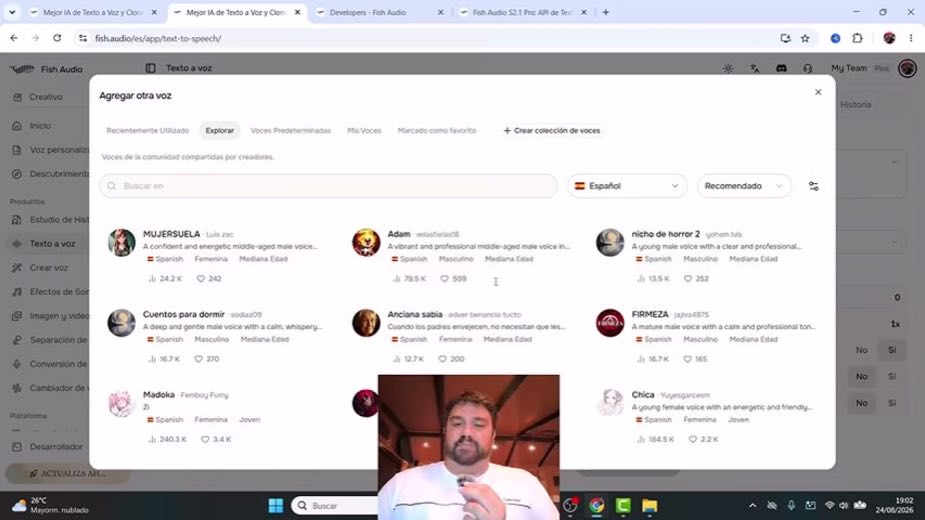Like the Adam voice heart icon

[444, 279]
